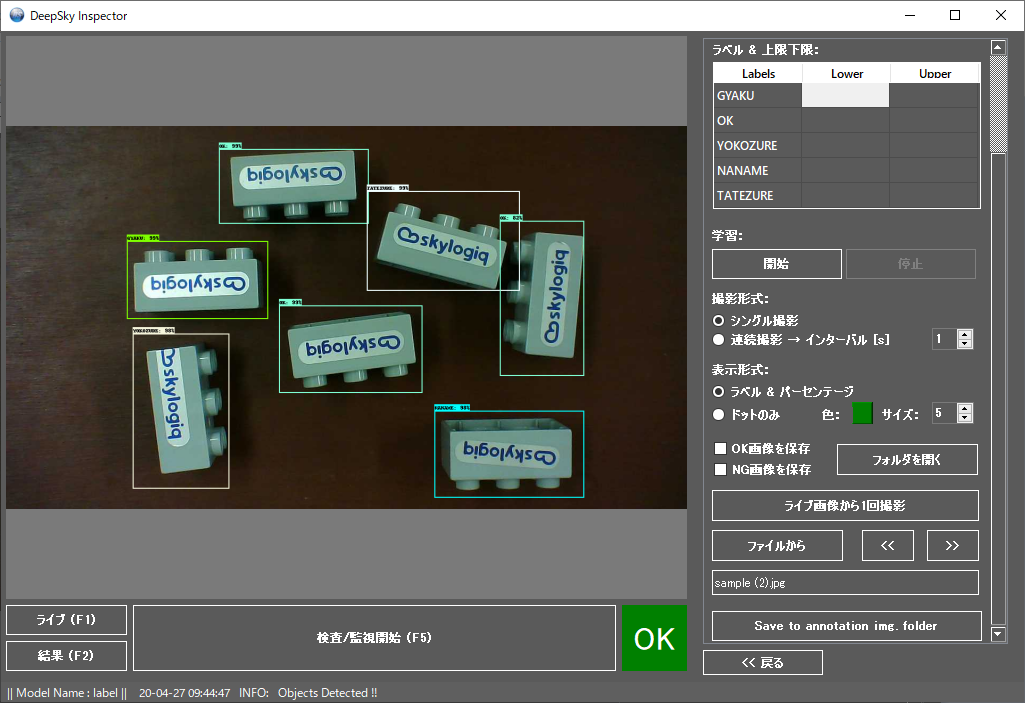Load image with ファイルから button
The image size is (1025, 703).
(x=777, y=545)
